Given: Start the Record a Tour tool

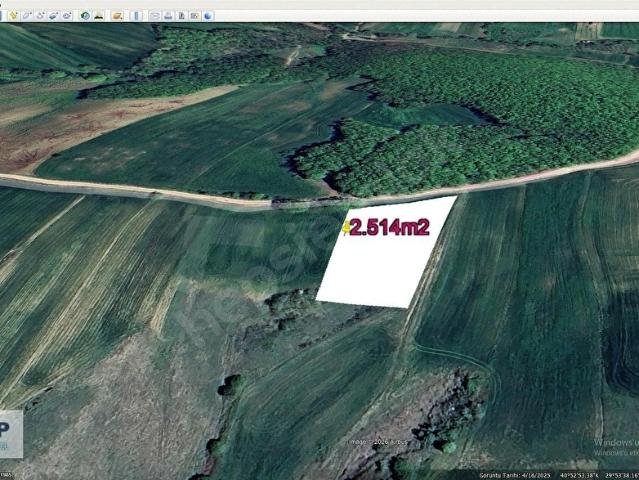Looking at the screenshot, I should 67,15.
